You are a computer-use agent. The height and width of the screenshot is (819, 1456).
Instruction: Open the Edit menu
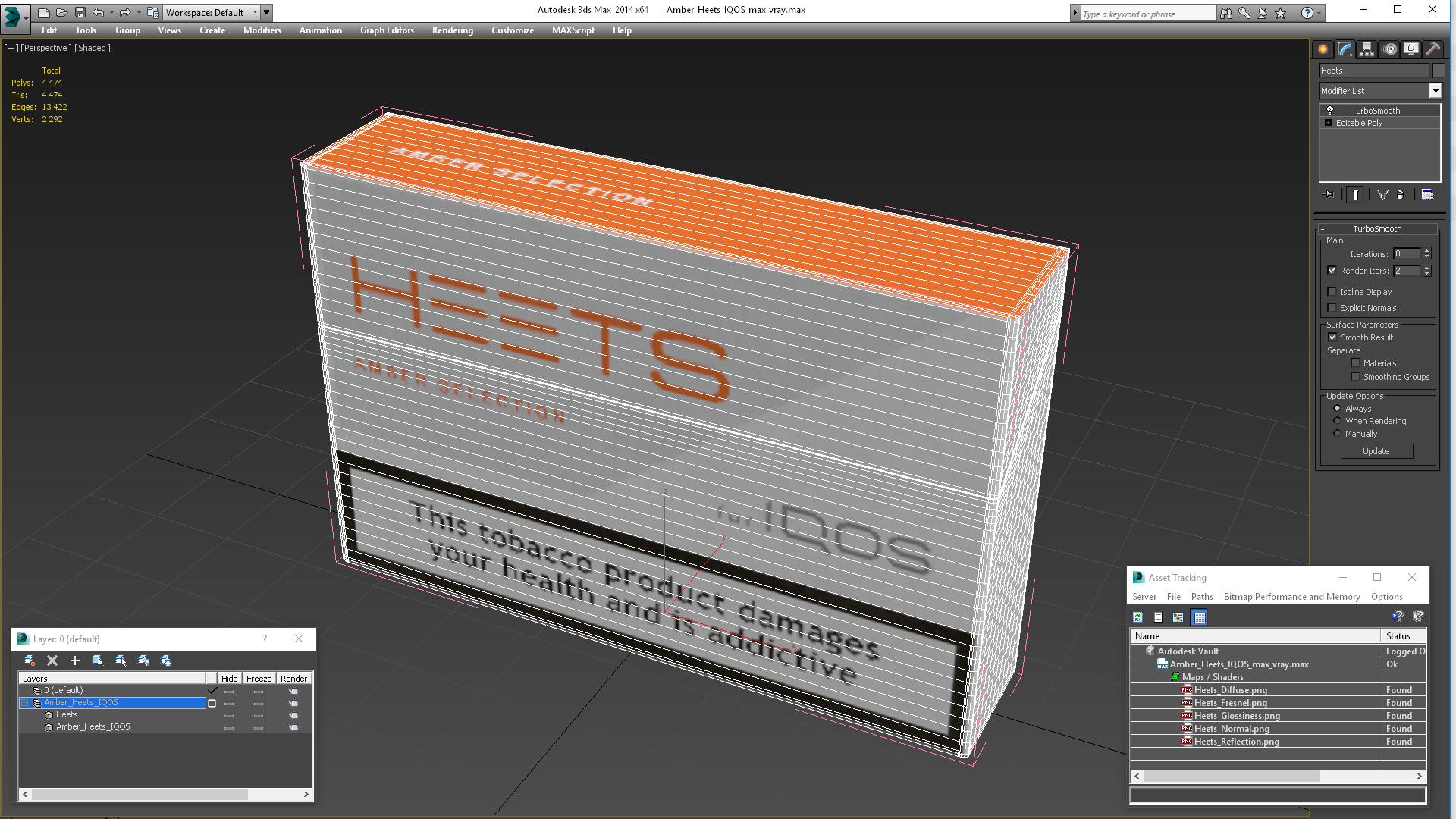49,30
